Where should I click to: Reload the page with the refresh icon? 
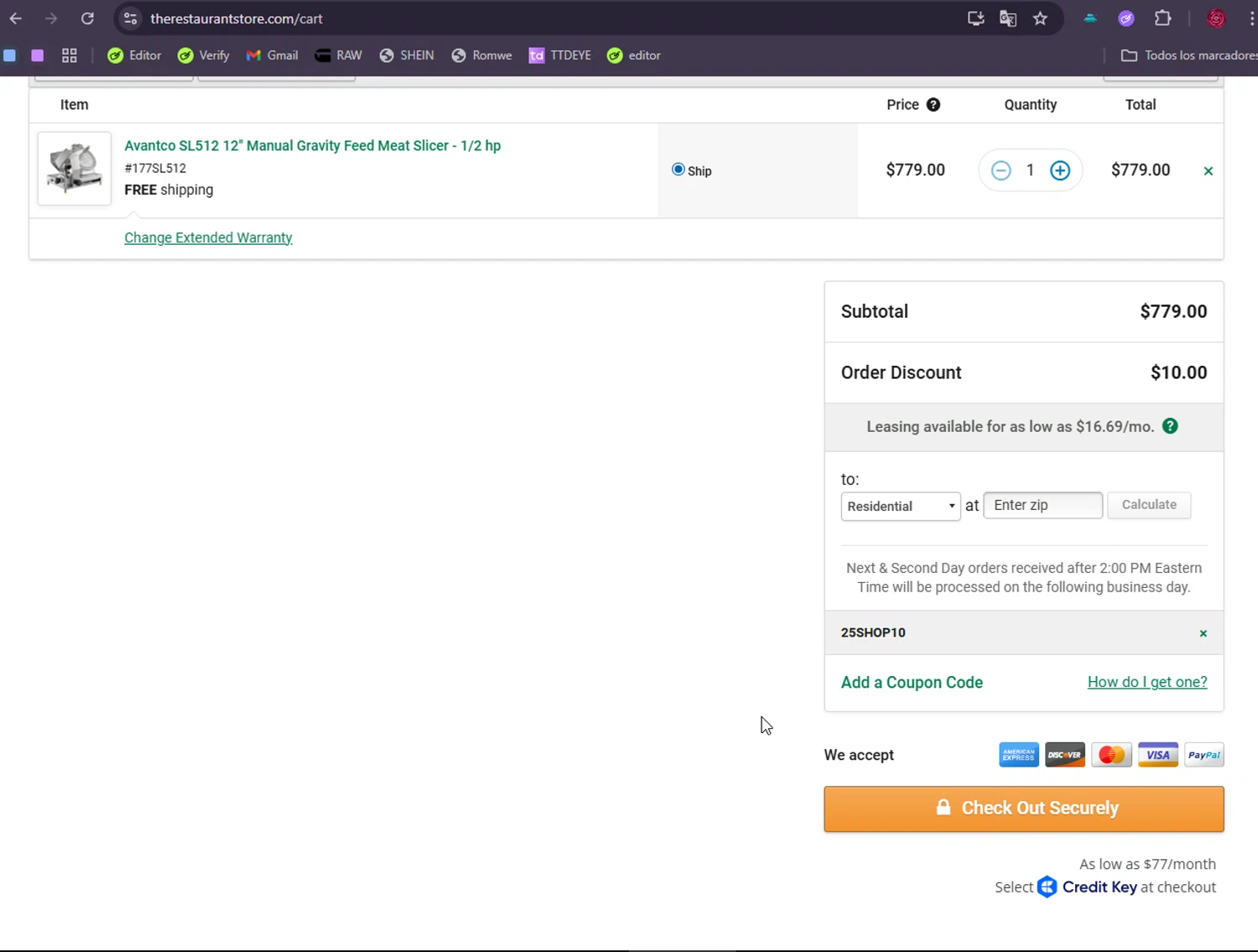point(87,18)
